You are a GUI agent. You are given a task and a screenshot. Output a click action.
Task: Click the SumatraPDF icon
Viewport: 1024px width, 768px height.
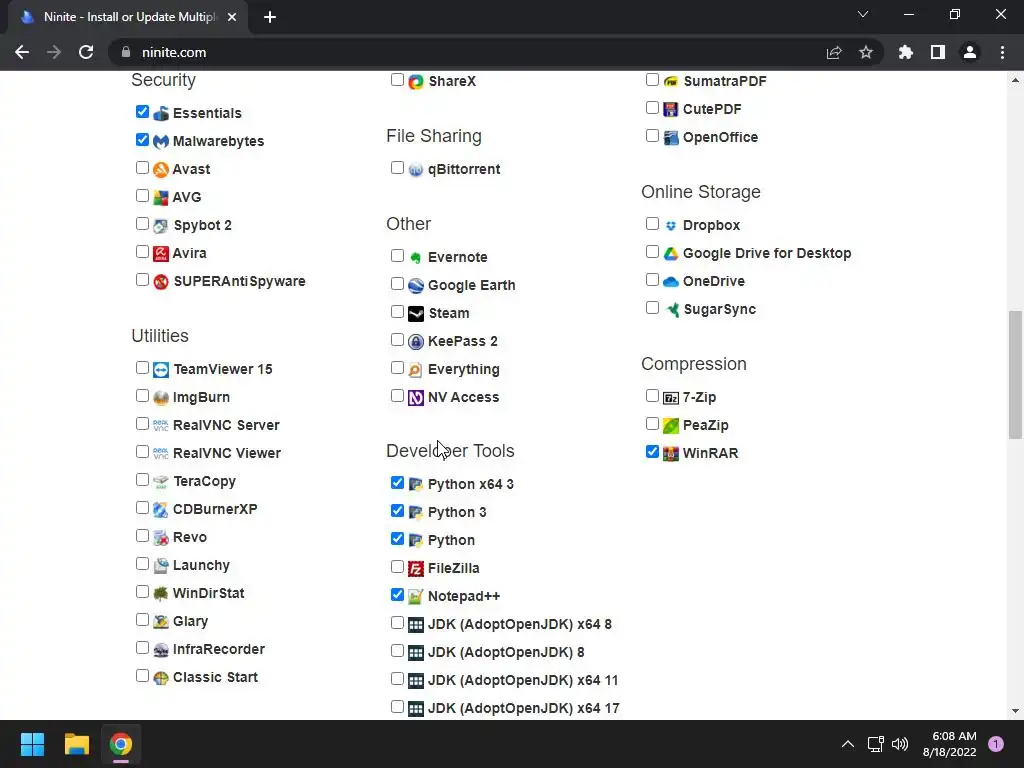(671, 82)
